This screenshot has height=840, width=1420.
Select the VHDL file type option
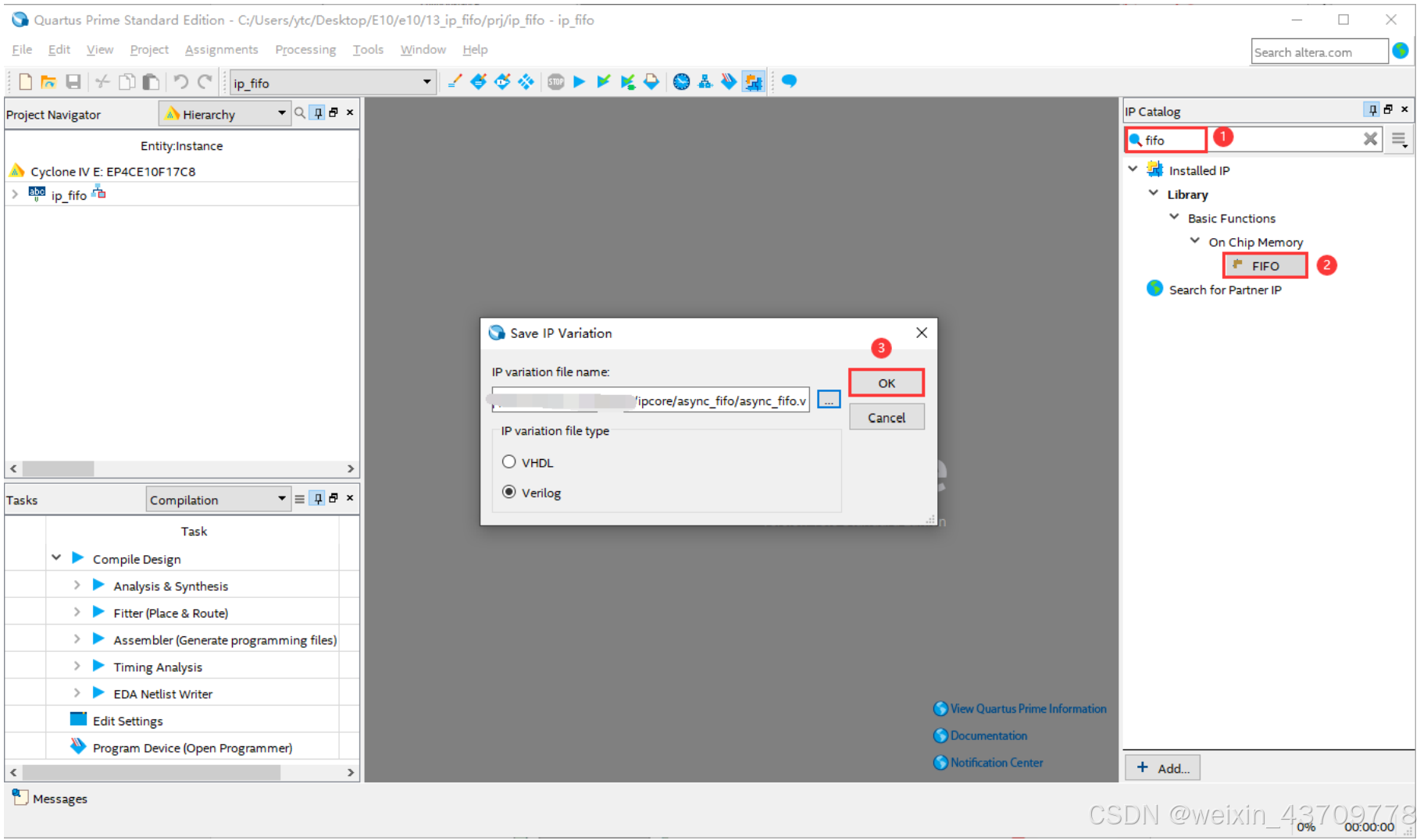(509, 462)
